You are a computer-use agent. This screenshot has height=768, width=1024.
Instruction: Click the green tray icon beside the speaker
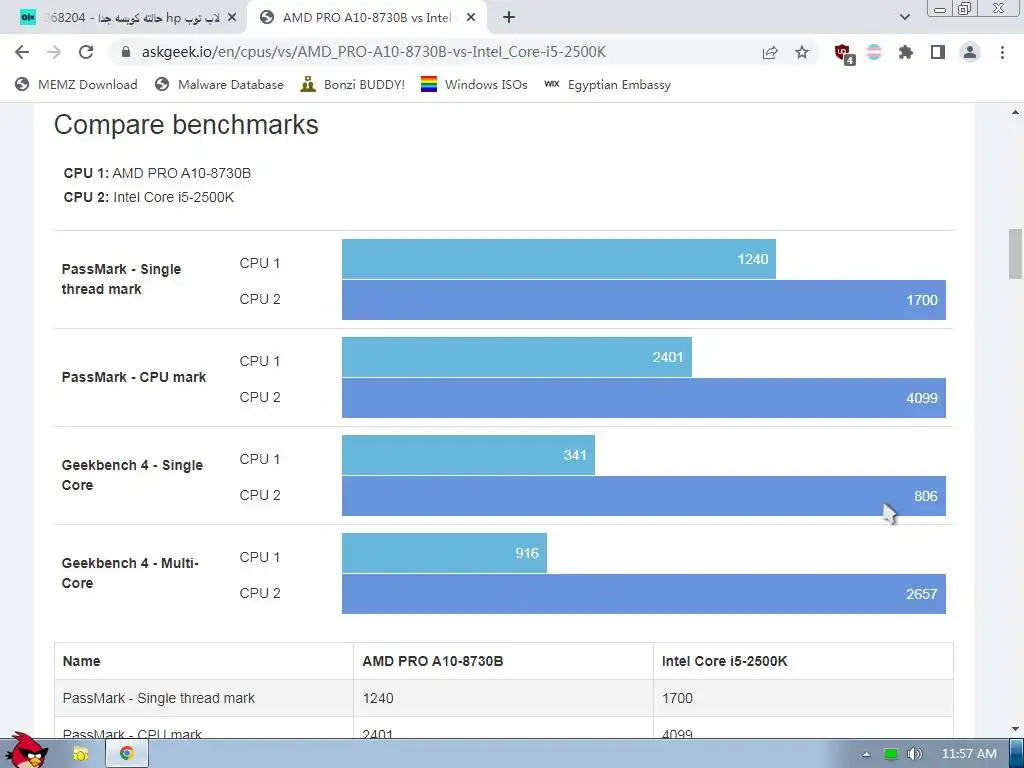click(x=891, y=754)
